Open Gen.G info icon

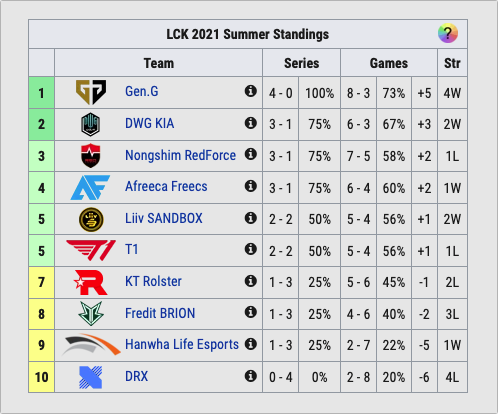coord(251,91)
